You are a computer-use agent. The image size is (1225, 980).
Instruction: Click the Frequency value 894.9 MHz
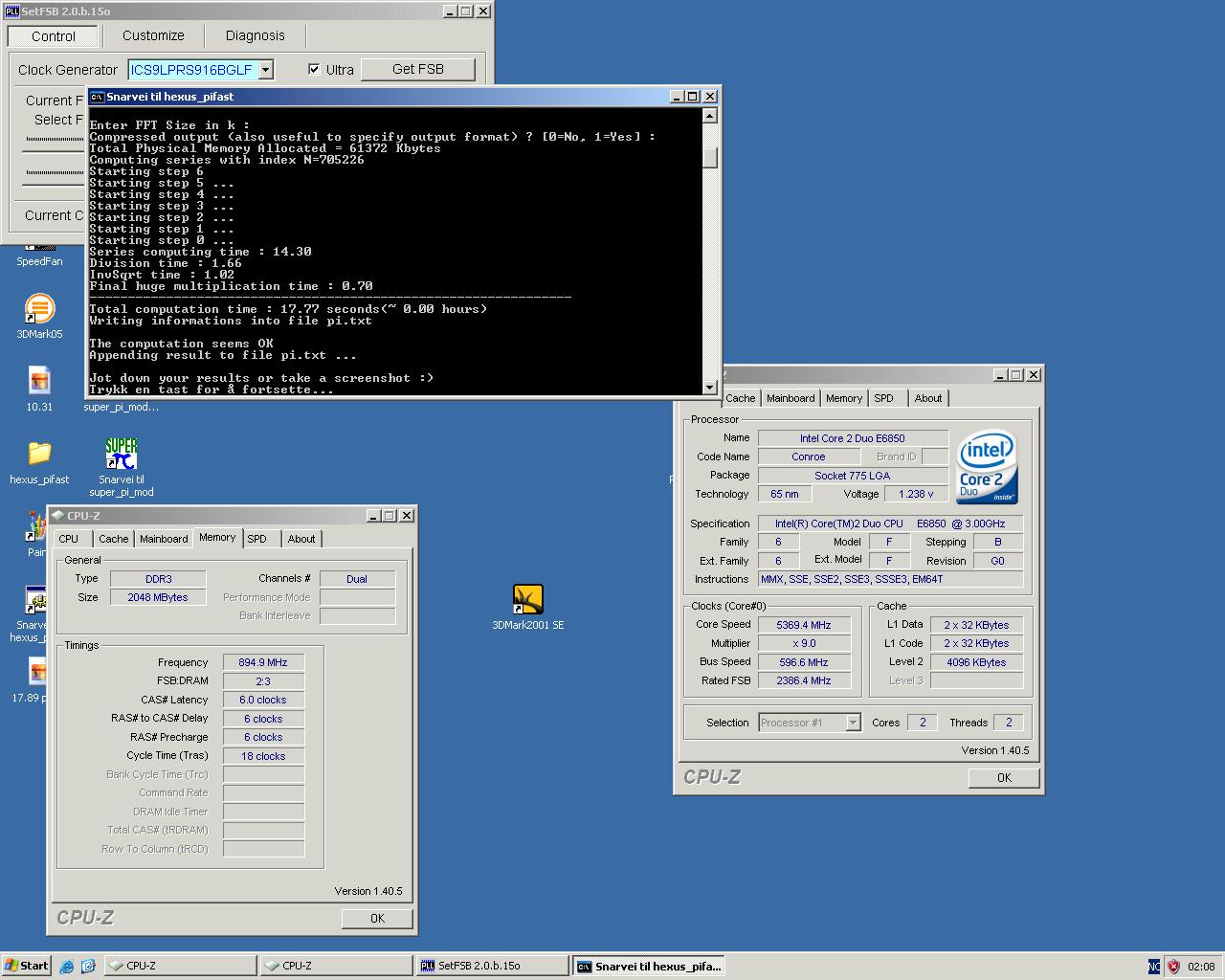coord(263,662)
